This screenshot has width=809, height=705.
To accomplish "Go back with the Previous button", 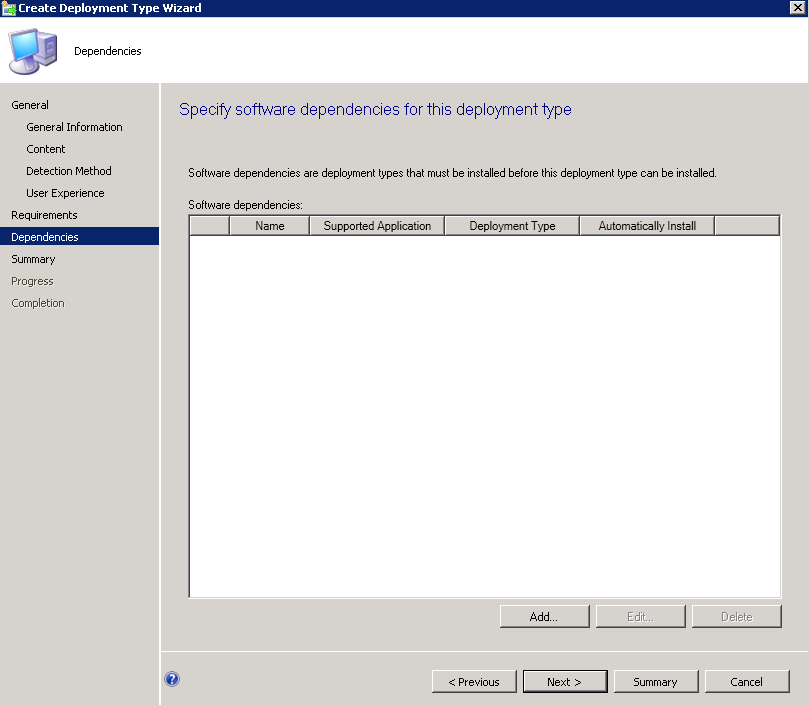I will [474, 682].
